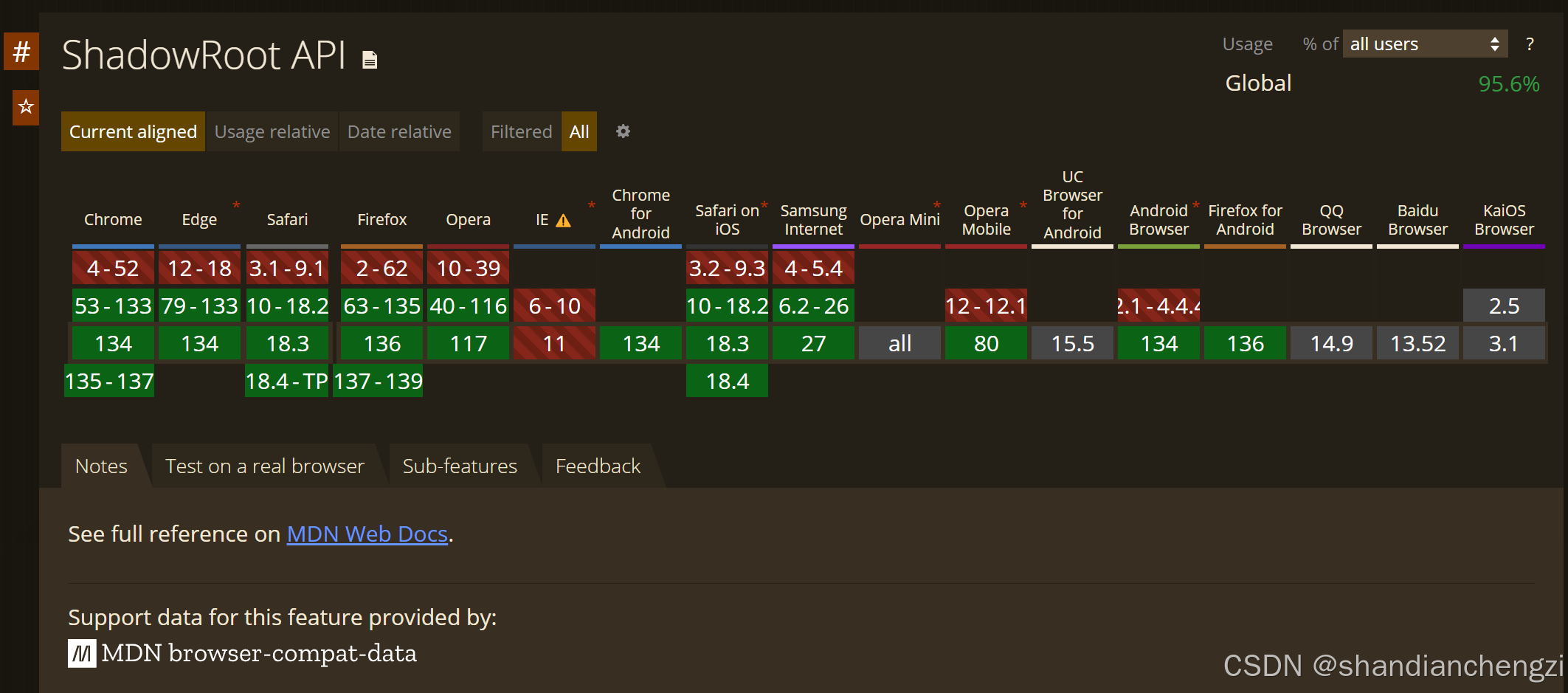
Task: Click the IE warning triangle icon
Action: coord(564,220)
